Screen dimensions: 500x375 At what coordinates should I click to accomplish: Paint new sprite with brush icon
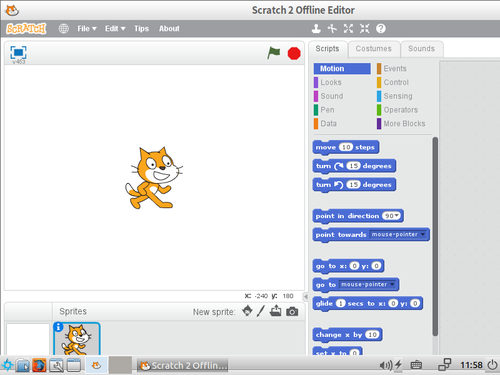point(261,311)
